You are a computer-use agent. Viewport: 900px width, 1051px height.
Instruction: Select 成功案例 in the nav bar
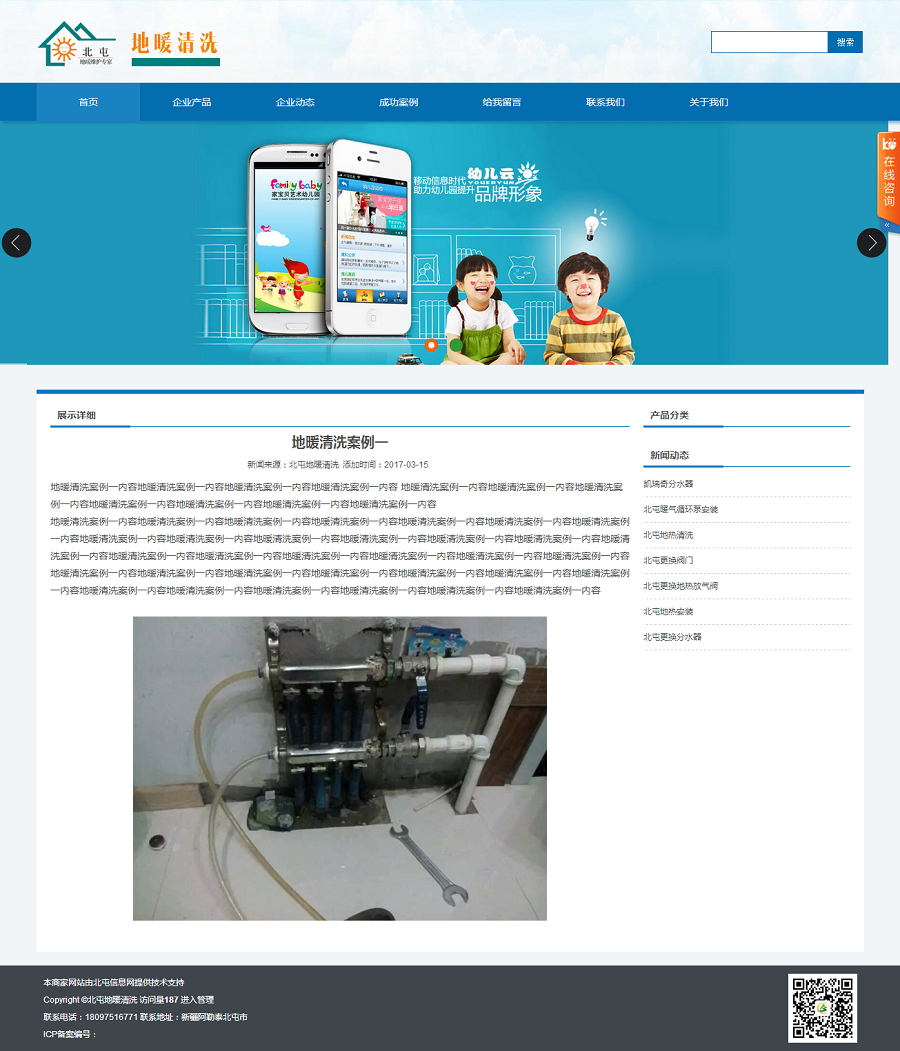(x=398, y=102)
